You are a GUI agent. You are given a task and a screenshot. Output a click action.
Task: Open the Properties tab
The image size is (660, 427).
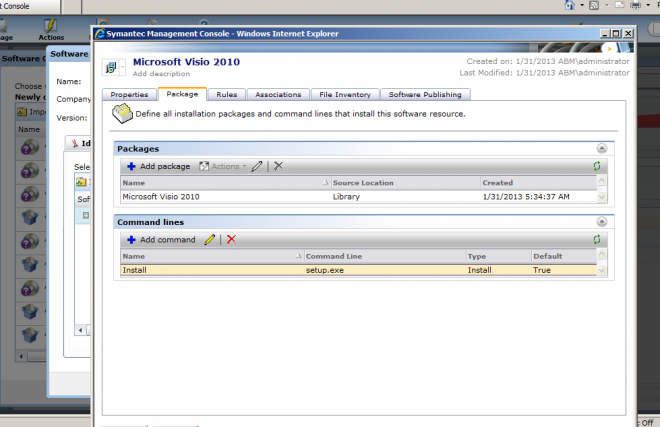pos(129,94)
